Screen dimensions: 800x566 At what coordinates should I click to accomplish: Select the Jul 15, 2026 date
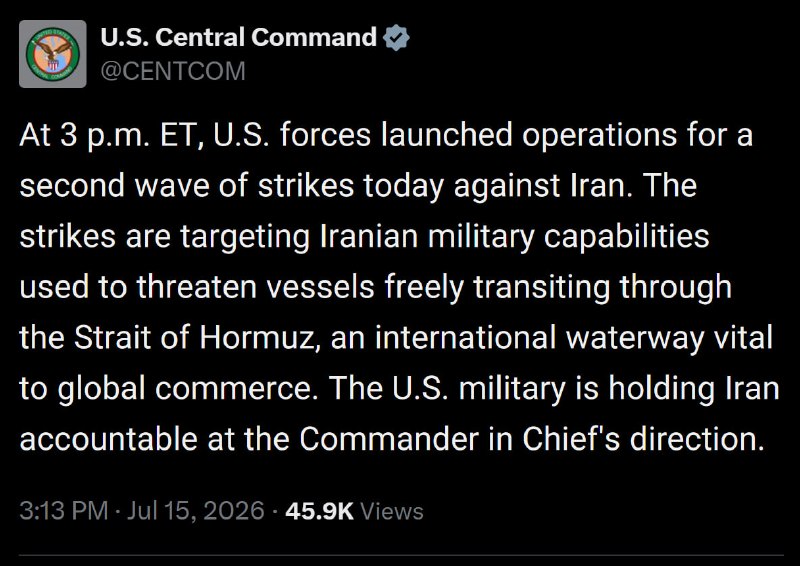(195, 511)
